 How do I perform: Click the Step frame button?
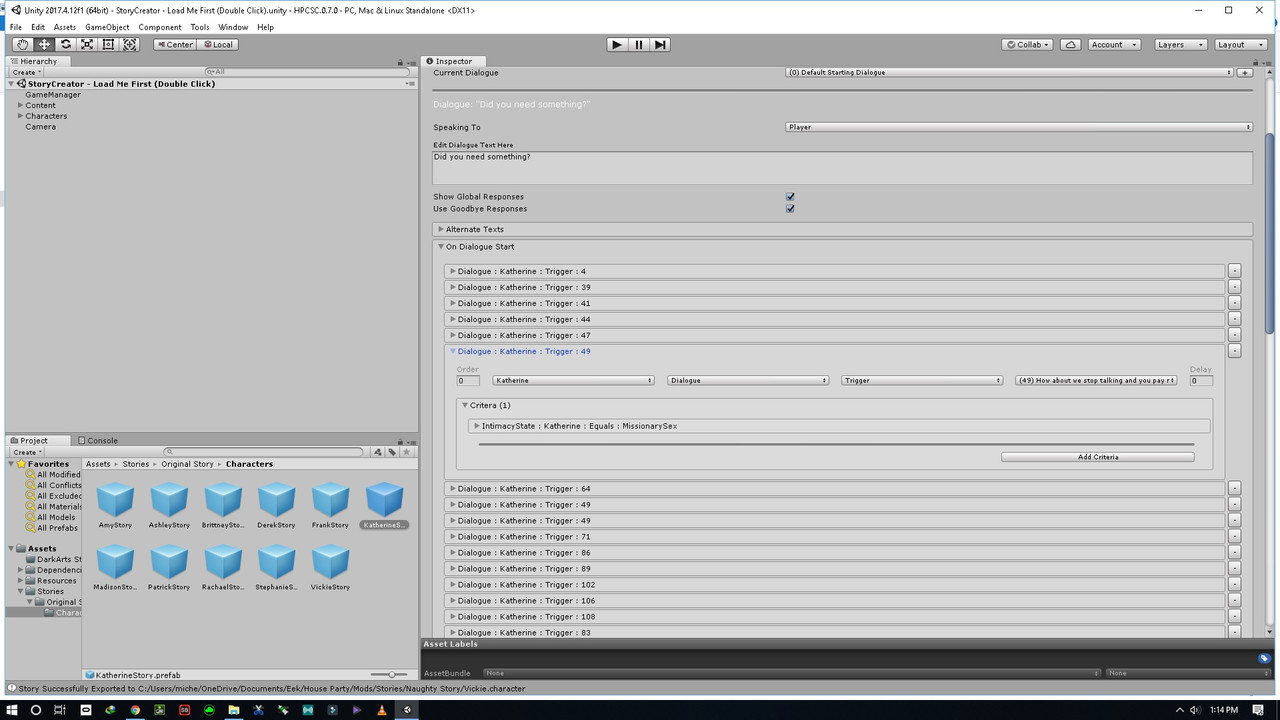660,44
